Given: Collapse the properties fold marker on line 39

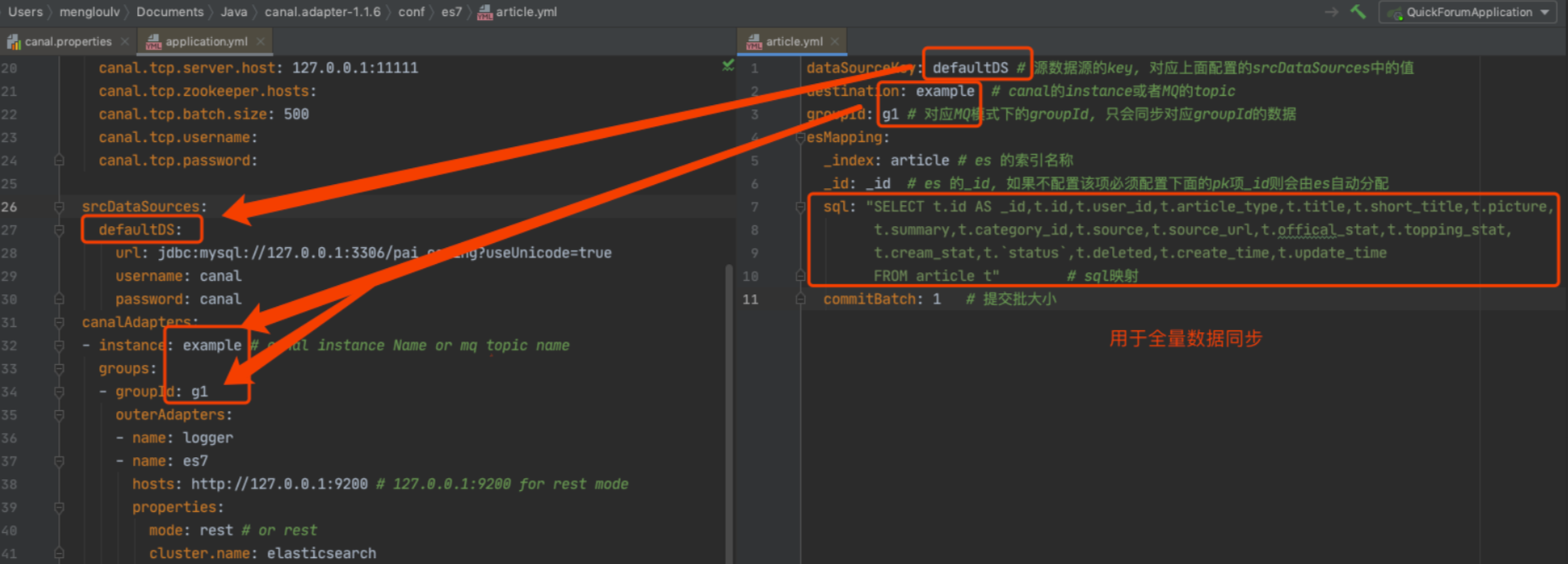Looking at the screenshot, I should pos(59,507).
